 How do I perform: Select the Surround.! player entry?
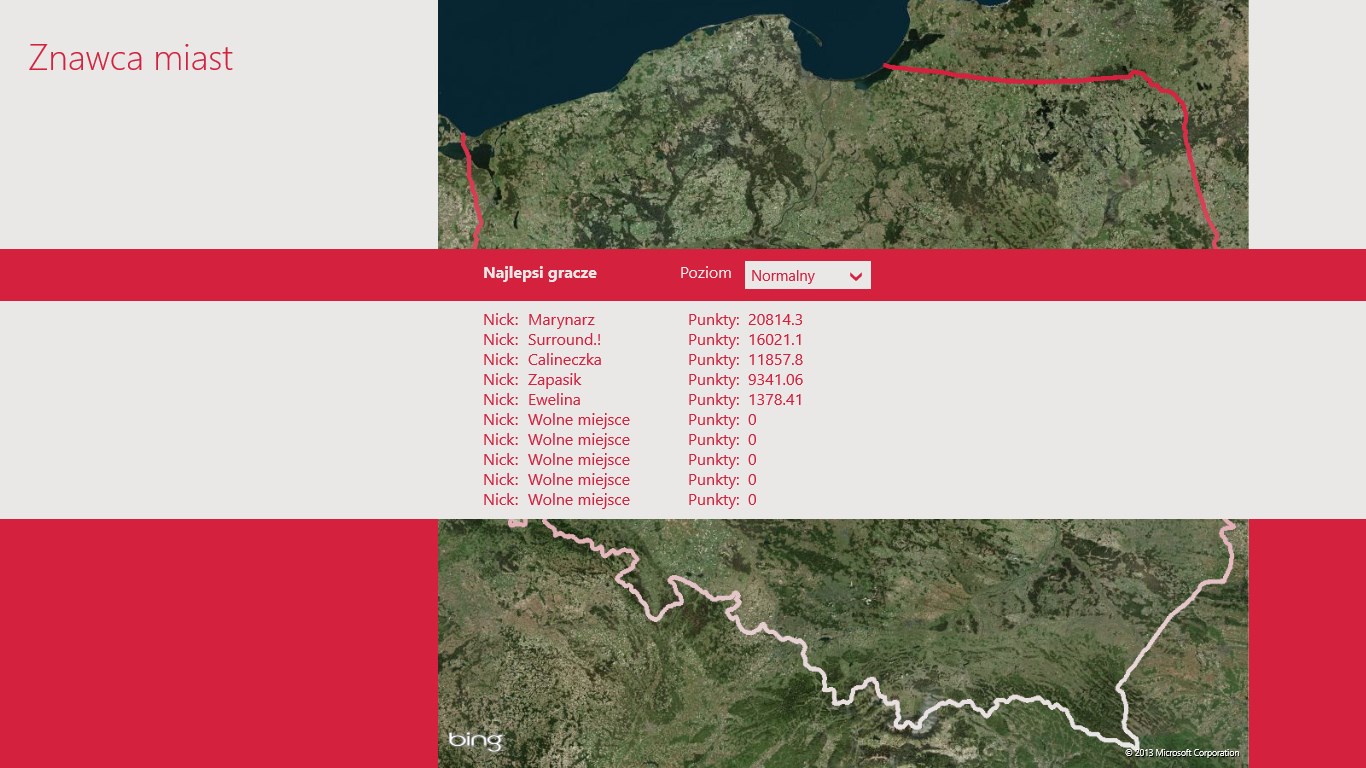pos(564,340)
